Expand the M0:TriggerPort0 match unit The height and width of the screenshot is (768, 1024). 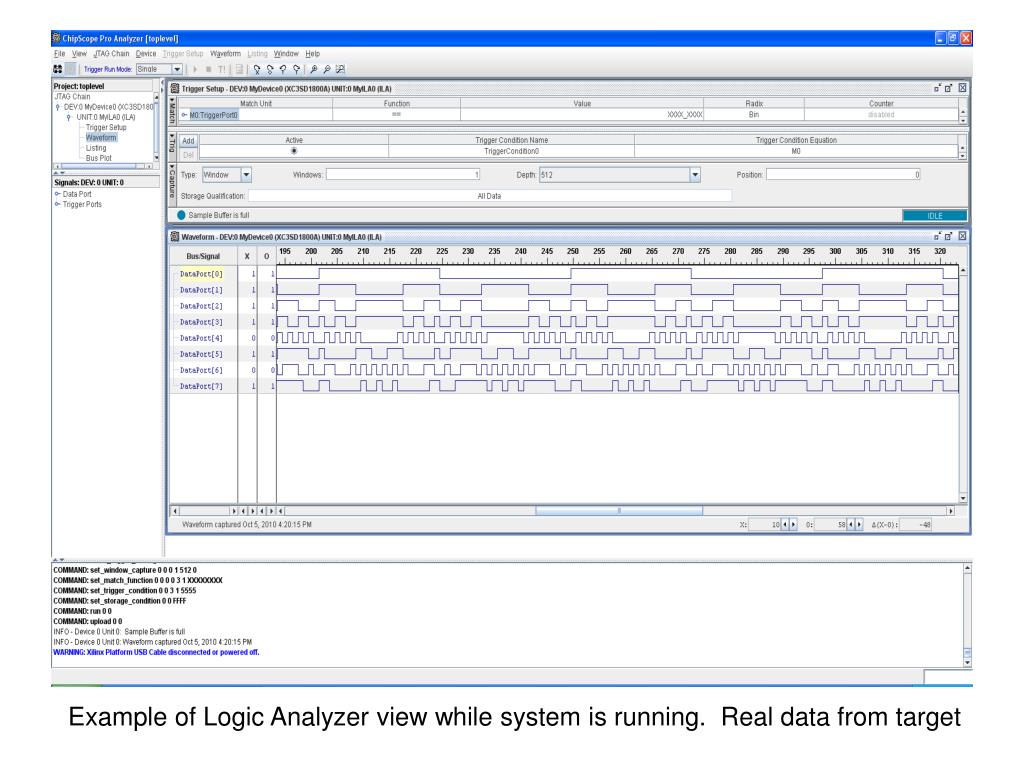184,115
